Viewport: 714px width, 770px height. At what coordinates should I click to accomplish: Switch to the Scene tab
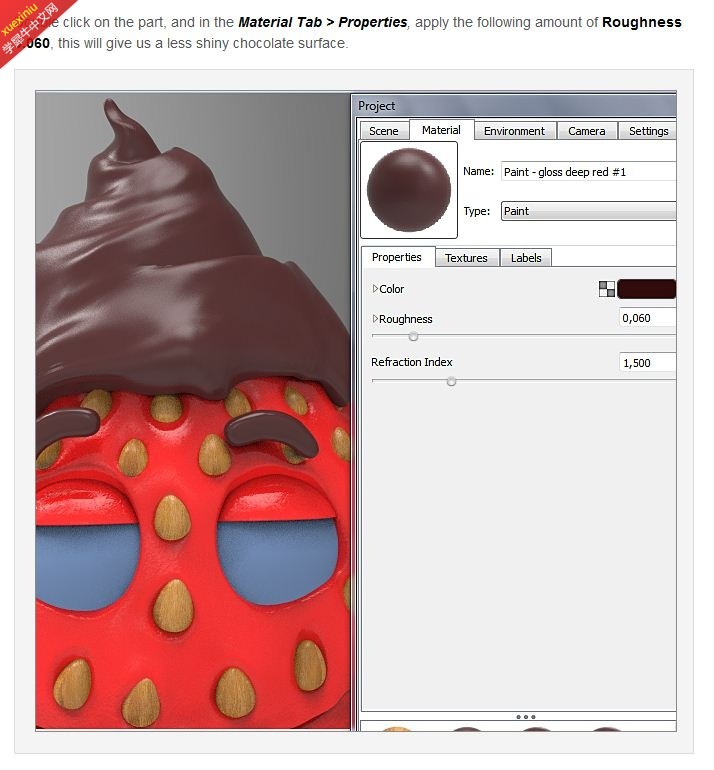[x=384, y=131]
